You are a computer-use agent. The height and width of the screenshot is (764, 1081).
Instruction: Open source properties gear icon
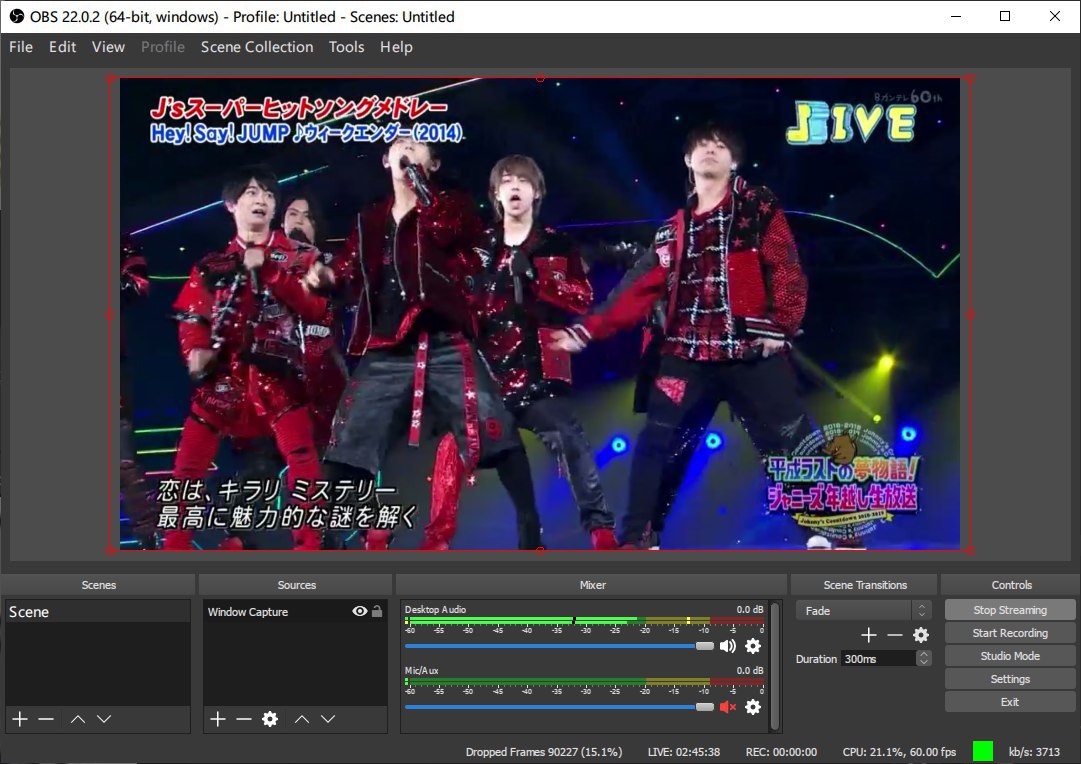(269, 719)
